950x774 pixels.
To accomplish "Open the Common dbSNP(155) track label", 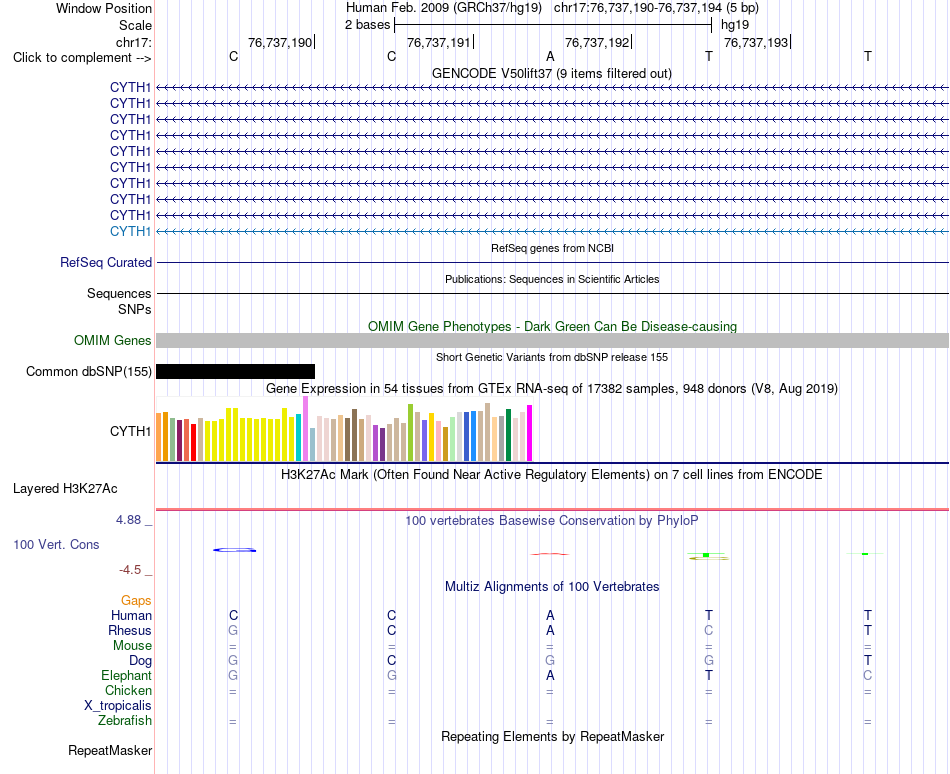I will click(x=89, y=371).
